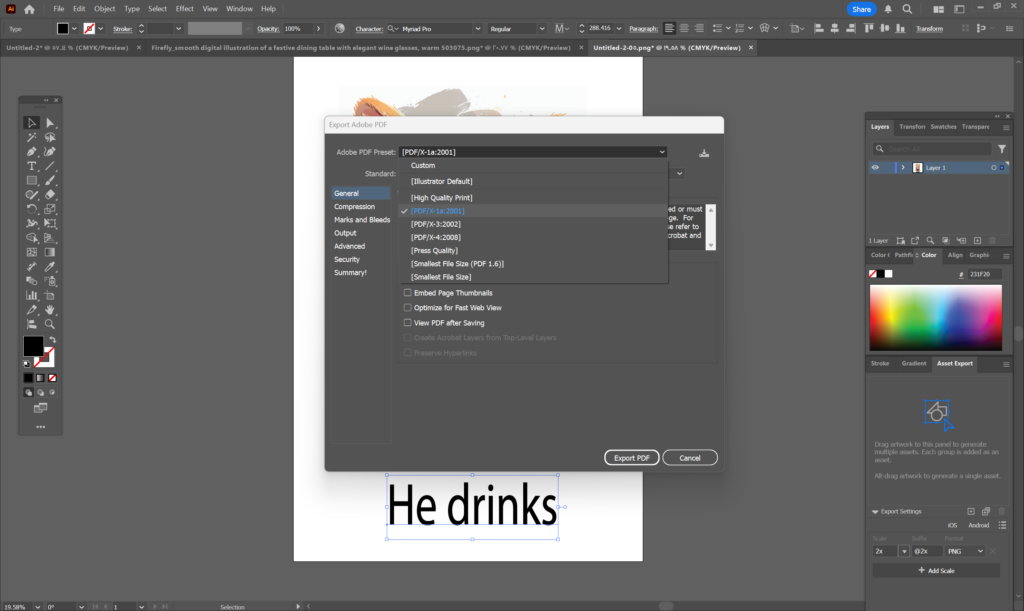1024x611 pixels.
Task: Open the Transform link in control bar
Action: point(929,29)
